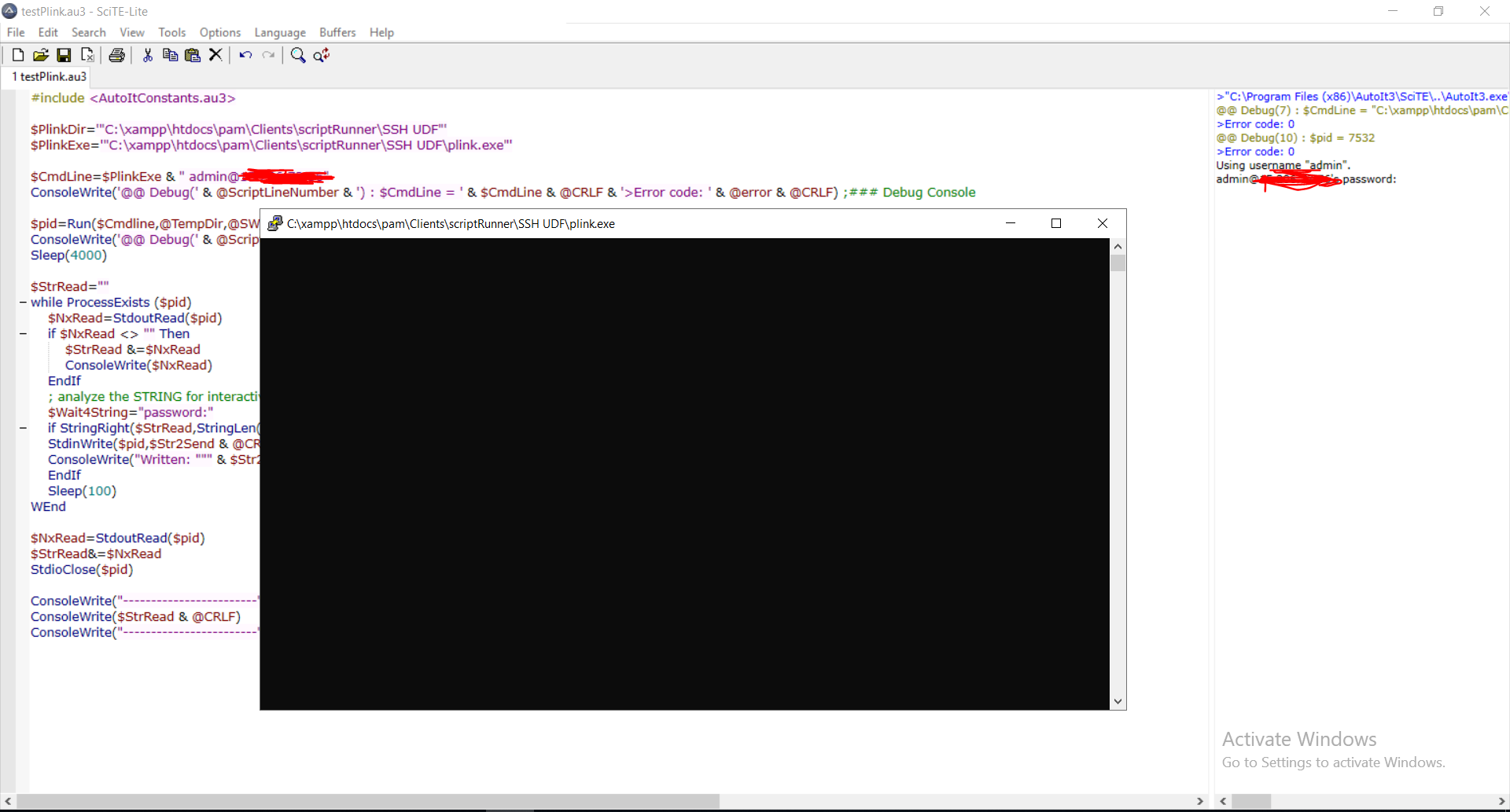The width and height of the screenshot is (1510, 812).
Task: Click the 'Sleep(100)' code line
Action: (x=82, y=491)
